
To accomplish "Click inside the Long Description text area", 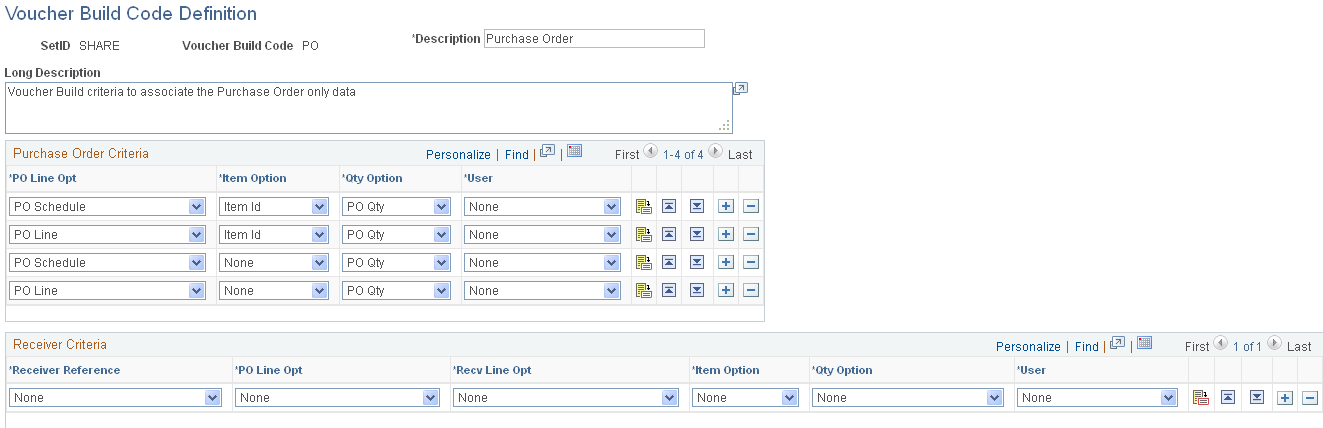I will coord(368,108).
